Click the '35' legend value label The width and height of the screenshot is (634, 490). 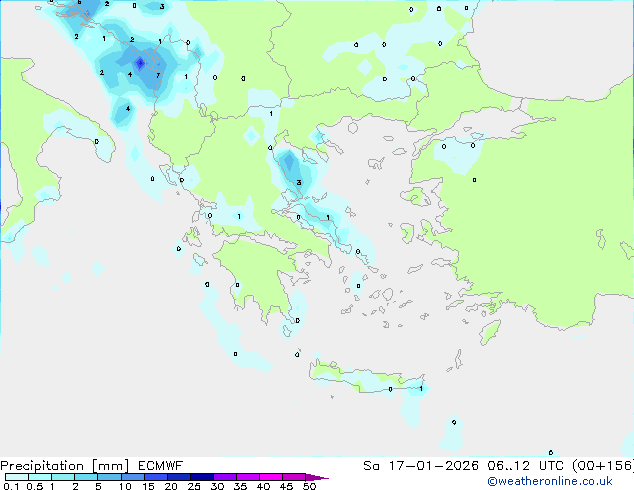pos(240,486)
